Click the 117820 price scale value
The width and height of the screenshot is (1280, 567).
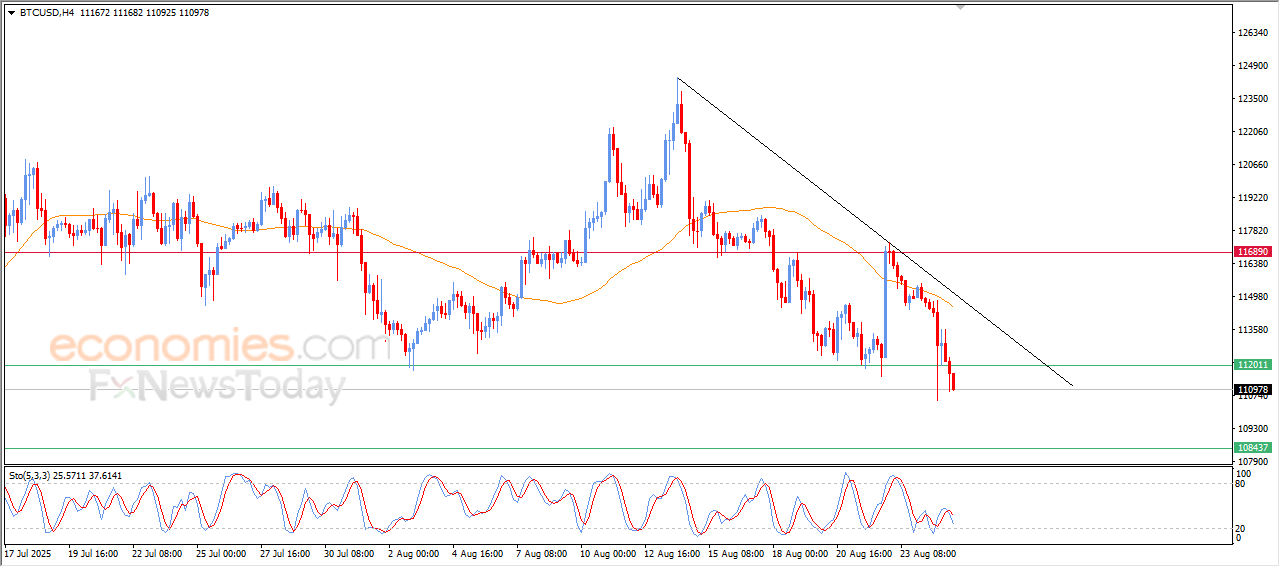pos(1253,231)
